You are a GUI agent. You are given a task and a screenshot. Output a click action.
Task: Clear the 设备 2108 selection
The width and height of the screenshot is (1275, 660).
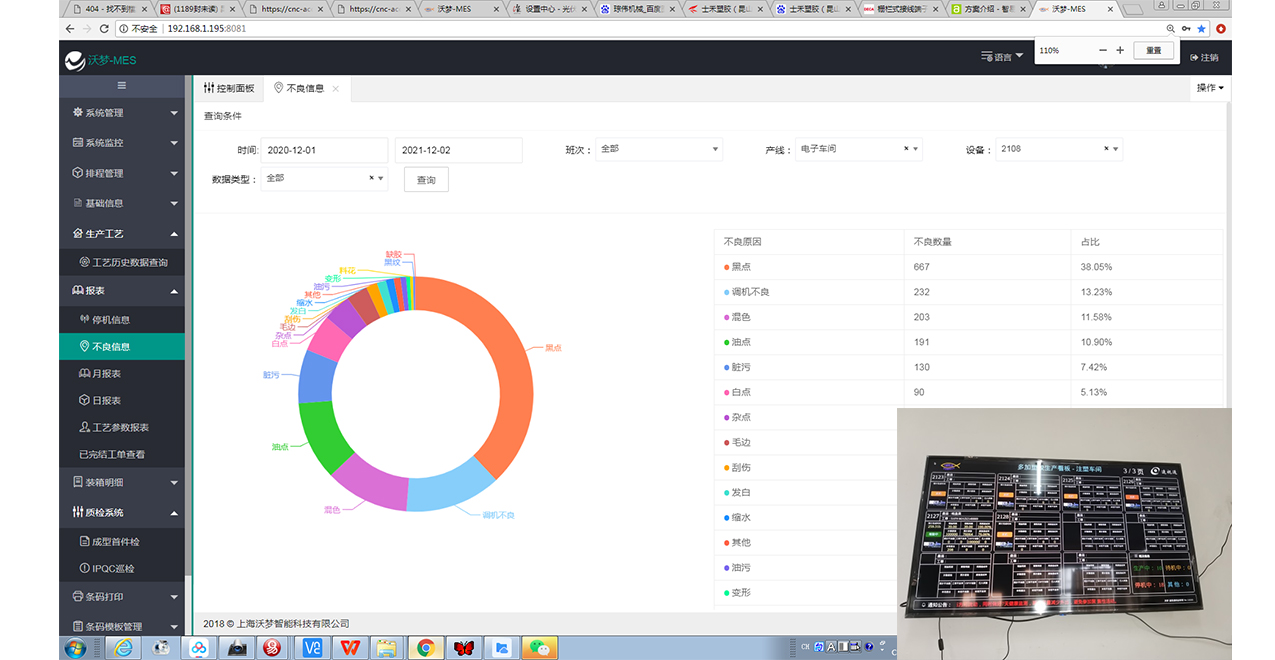coord(1106,149)
